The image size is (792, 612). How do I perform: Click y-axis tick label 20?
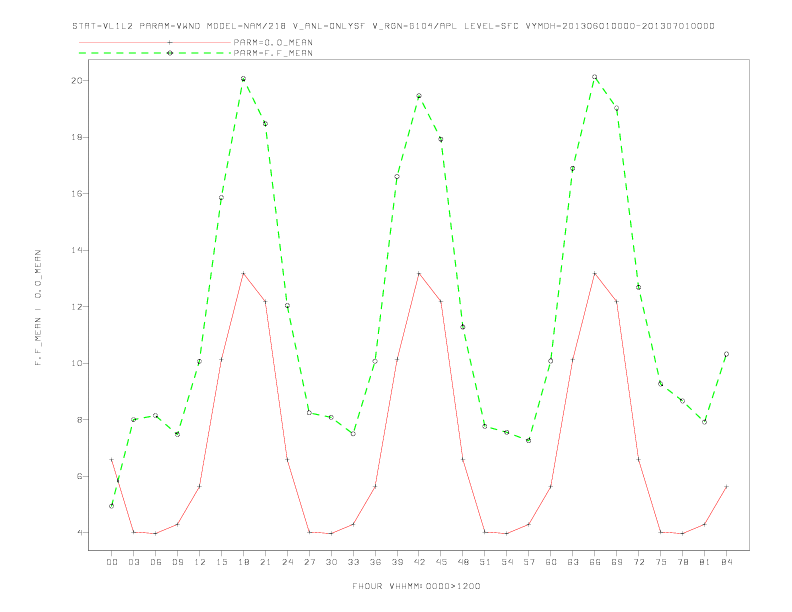click(x=78, y=81)
